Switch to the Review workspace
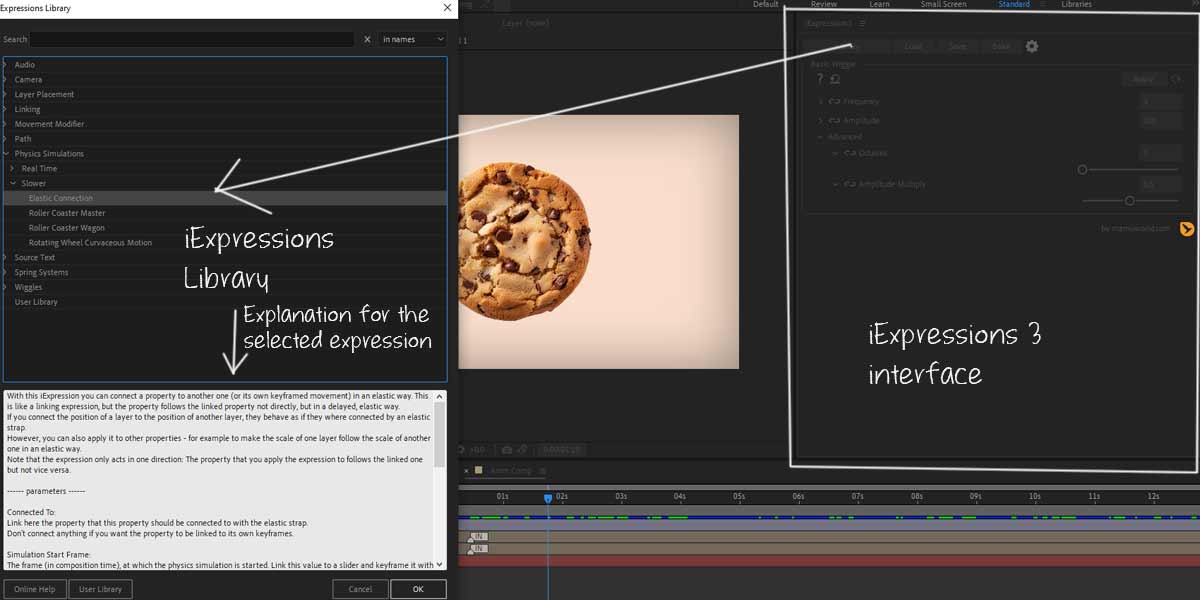Image resolution: width=1200 pixels, height=600 pixels. pyautogui.click(x=824, y=4)
